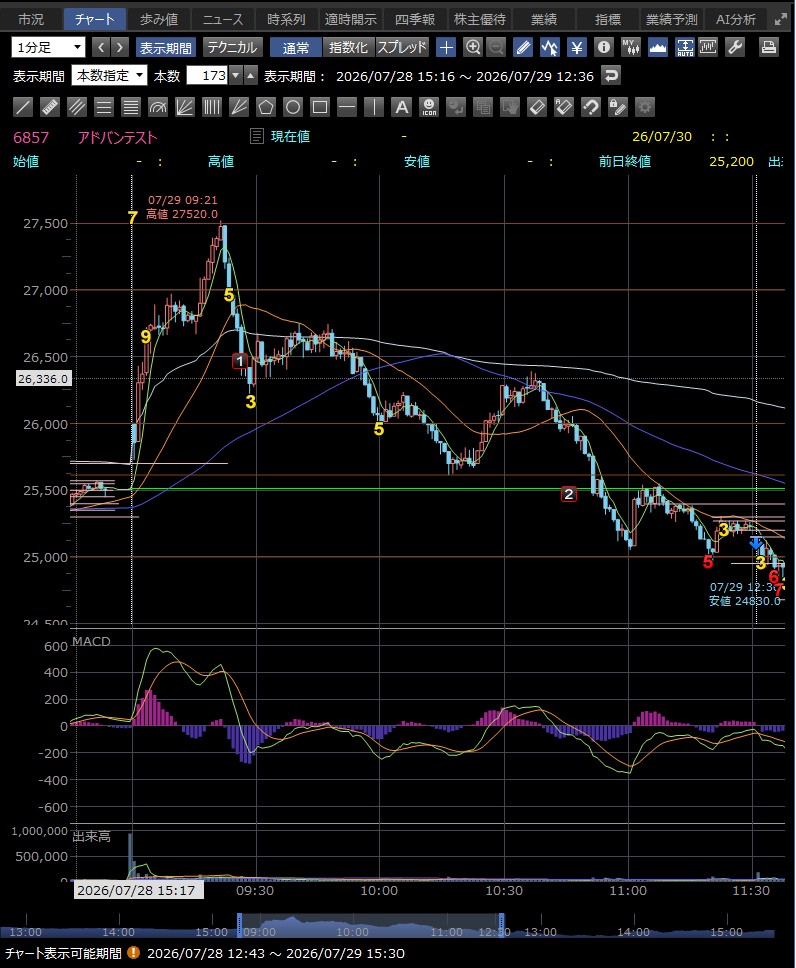Click the info circle icon
The image size is (796, 968).
coord(604,47)
